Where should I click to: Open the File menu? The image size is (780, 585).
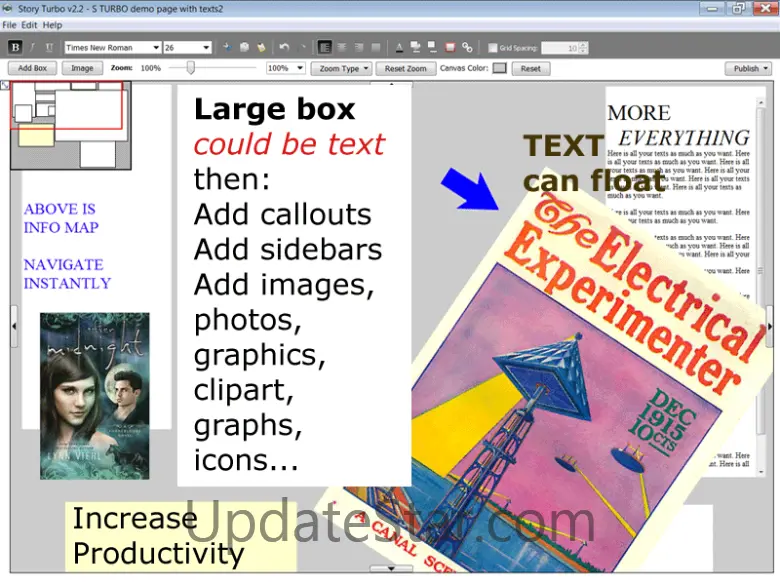pos(9,25)
